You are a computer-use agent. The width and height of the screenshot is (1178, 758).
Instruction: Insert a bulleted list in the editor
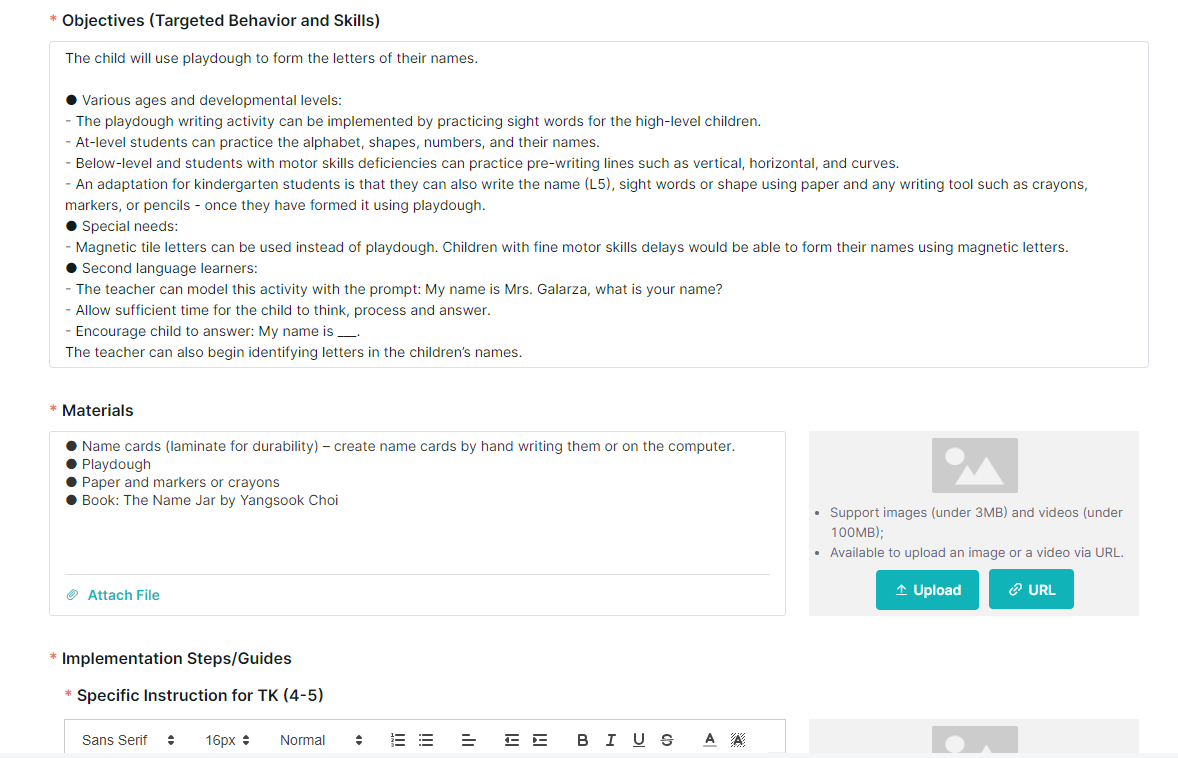click(x=426, y=740)
